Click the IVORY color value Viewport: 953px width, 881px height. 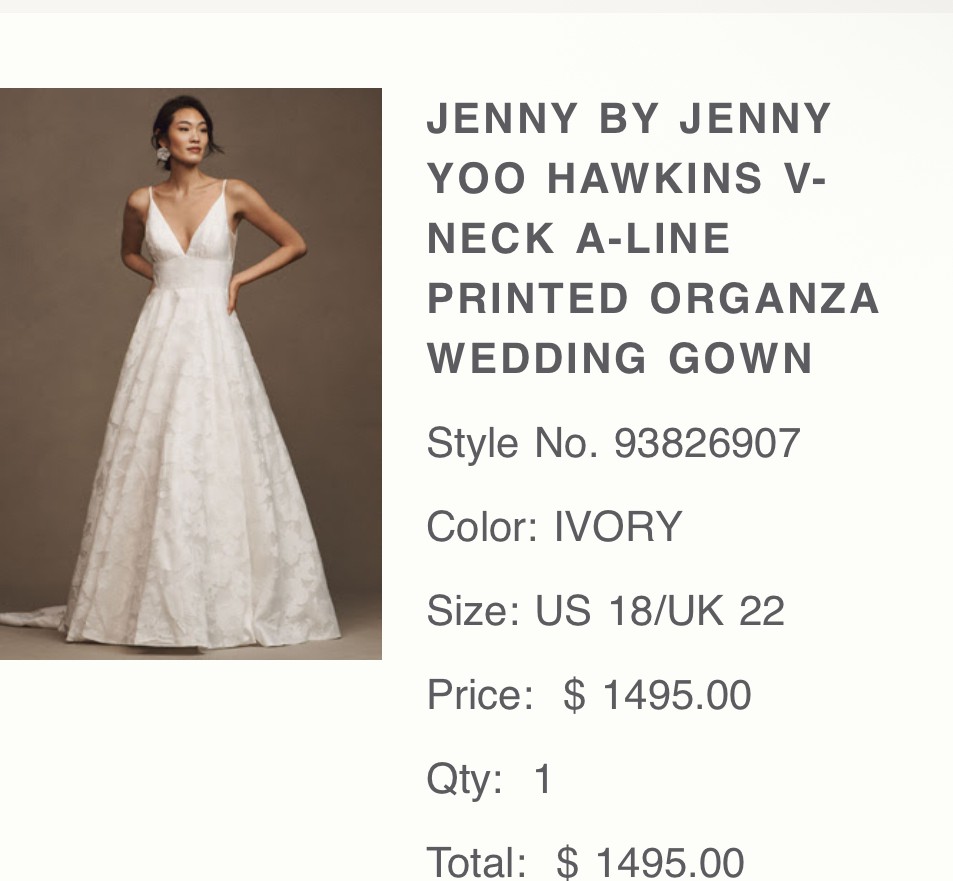(x=618, y=526)
